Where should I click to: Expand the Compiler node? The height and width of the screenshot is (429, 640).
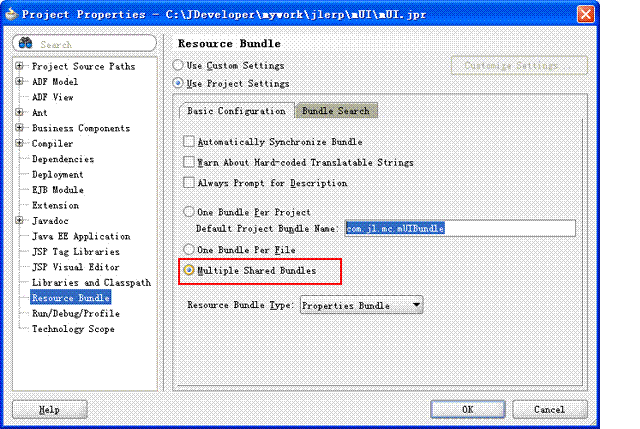click(19, 143)
